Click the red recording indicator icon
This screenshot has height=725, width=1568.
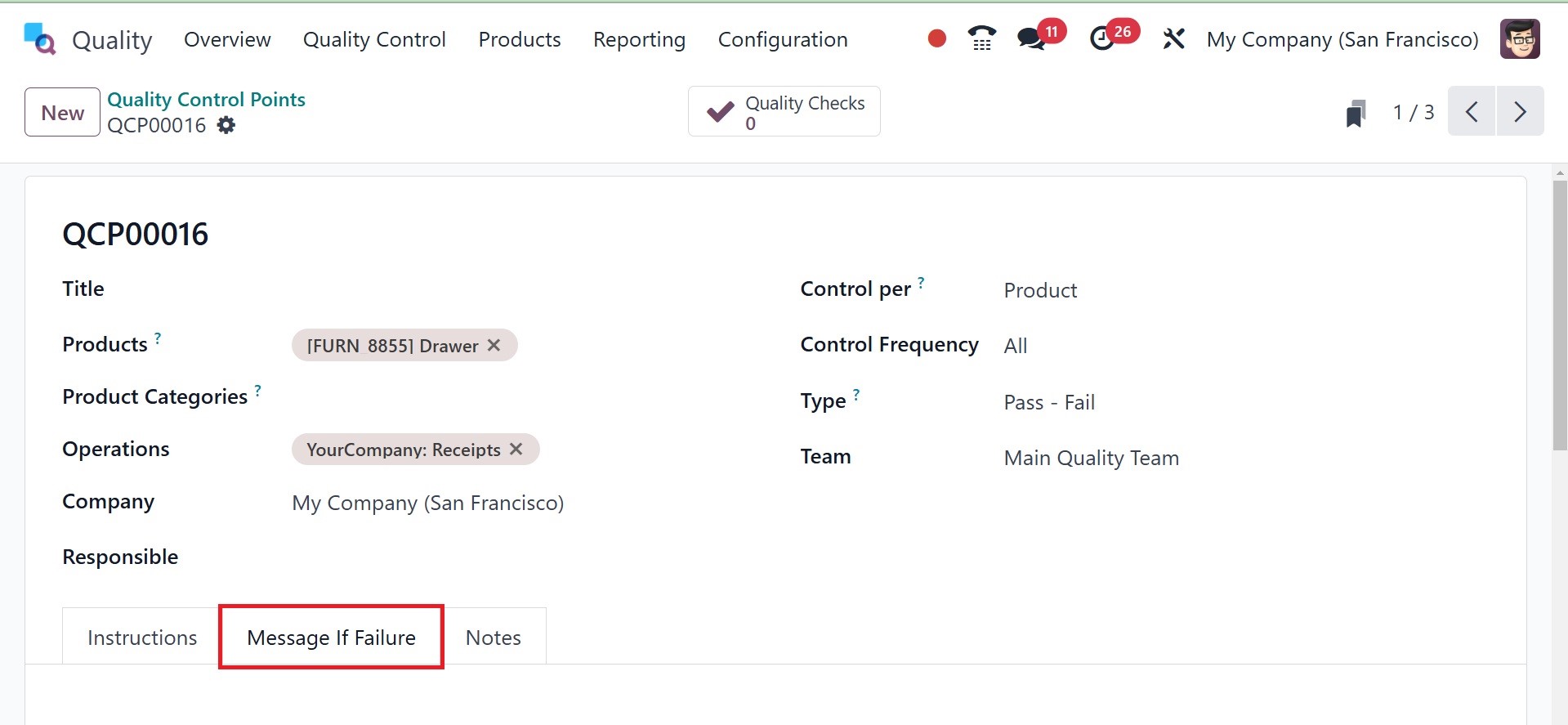click(x=936, y=38)
